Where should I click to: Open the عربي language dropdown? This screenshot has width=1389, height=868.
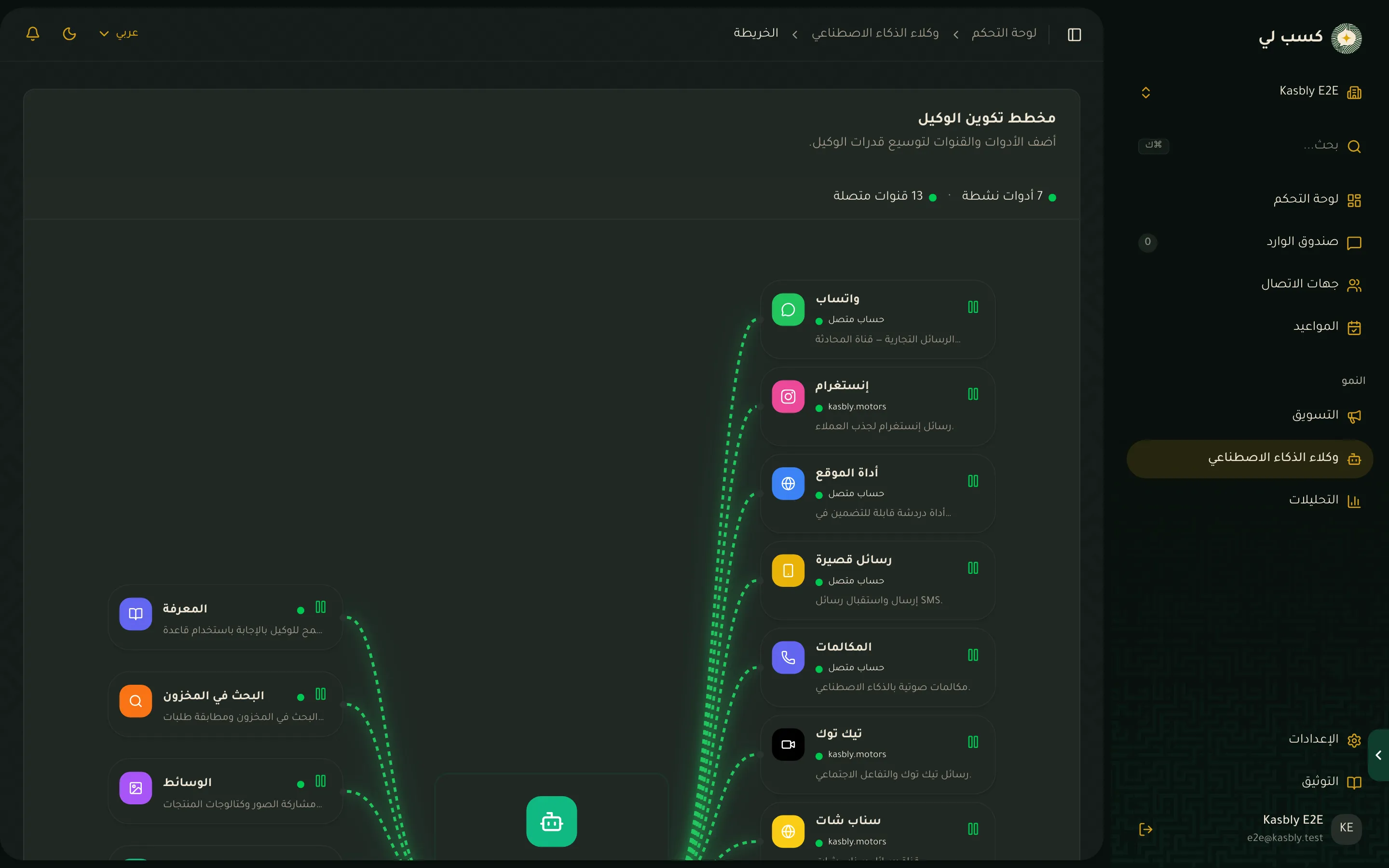[119, 33]
